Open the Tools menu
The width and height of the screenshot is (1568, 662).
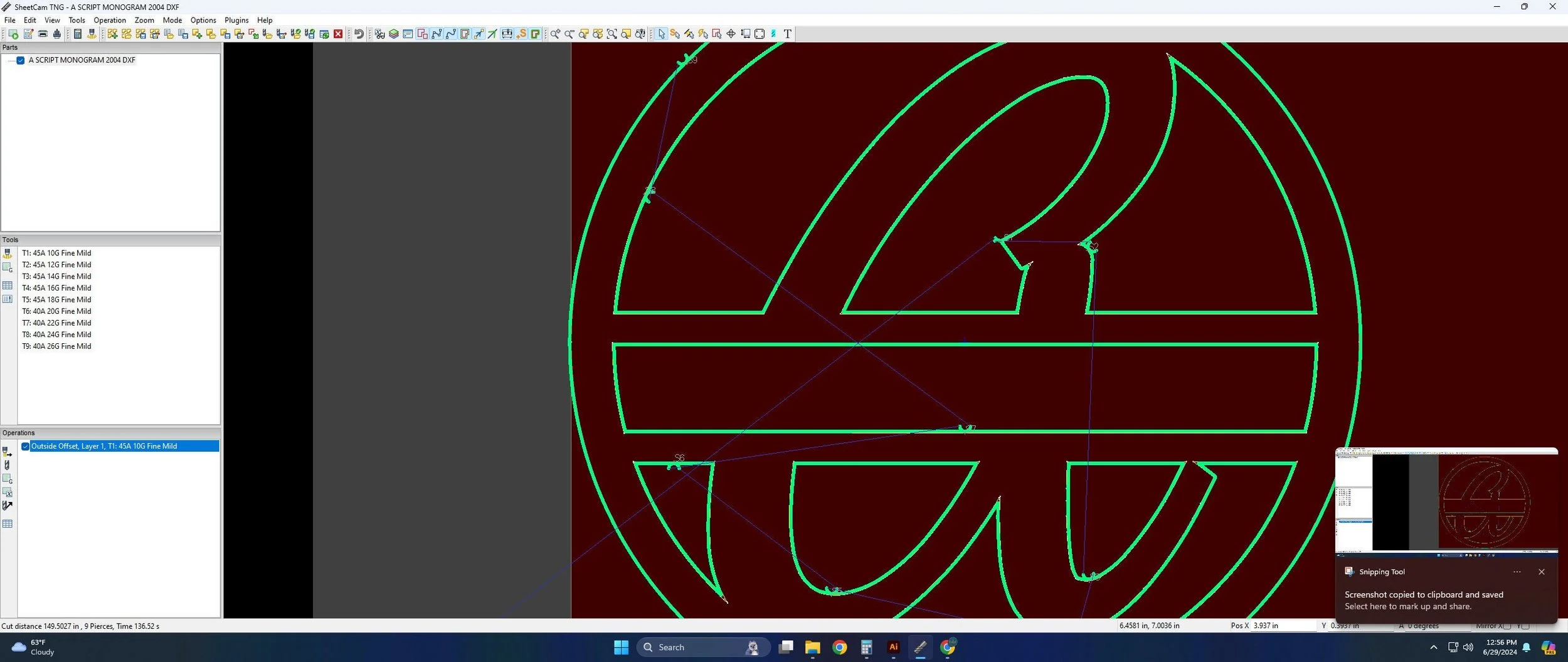point(77,20)
